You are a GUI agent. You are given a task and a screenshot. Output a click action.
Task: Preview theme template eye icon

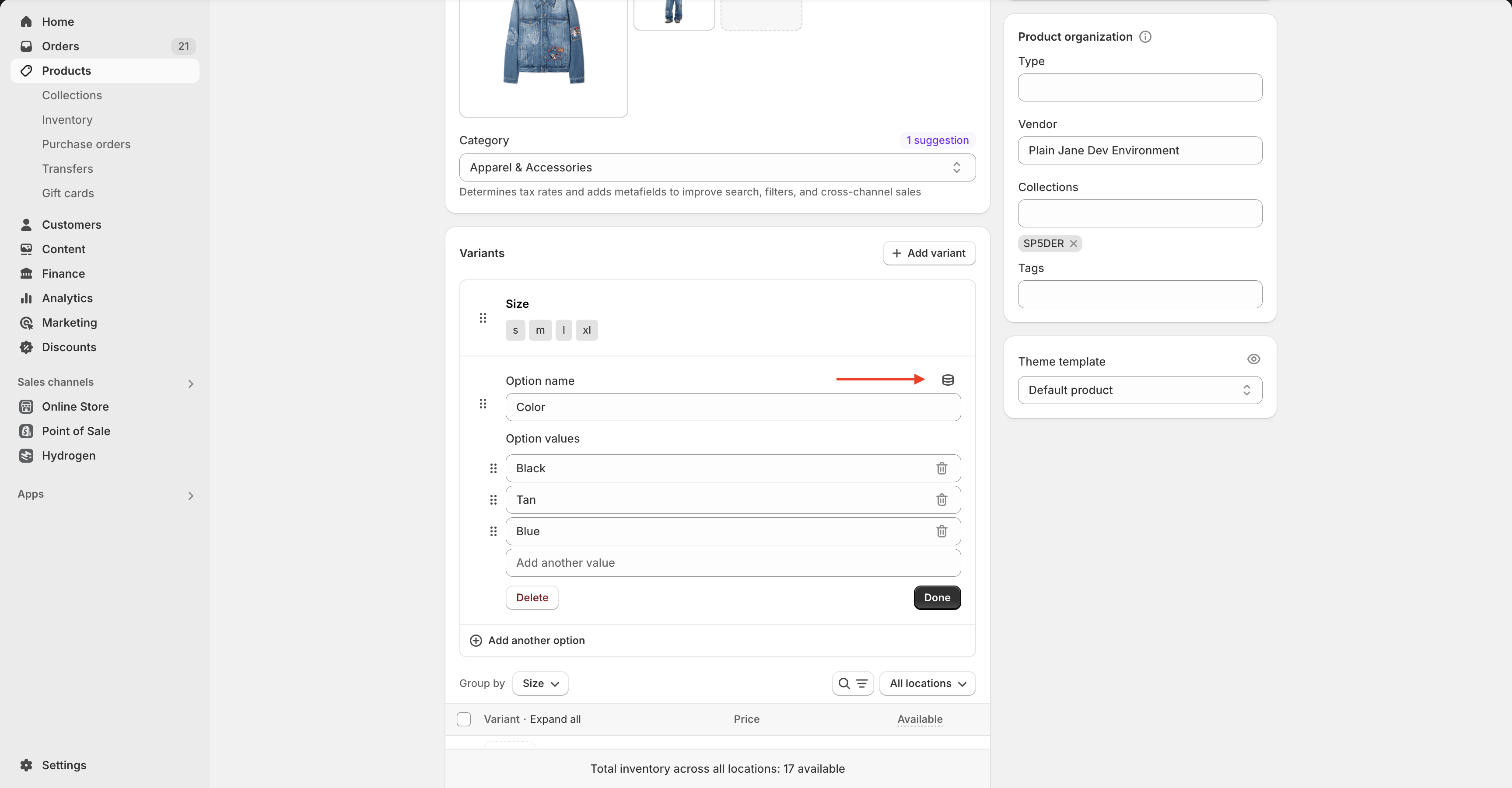(1253, 359)
